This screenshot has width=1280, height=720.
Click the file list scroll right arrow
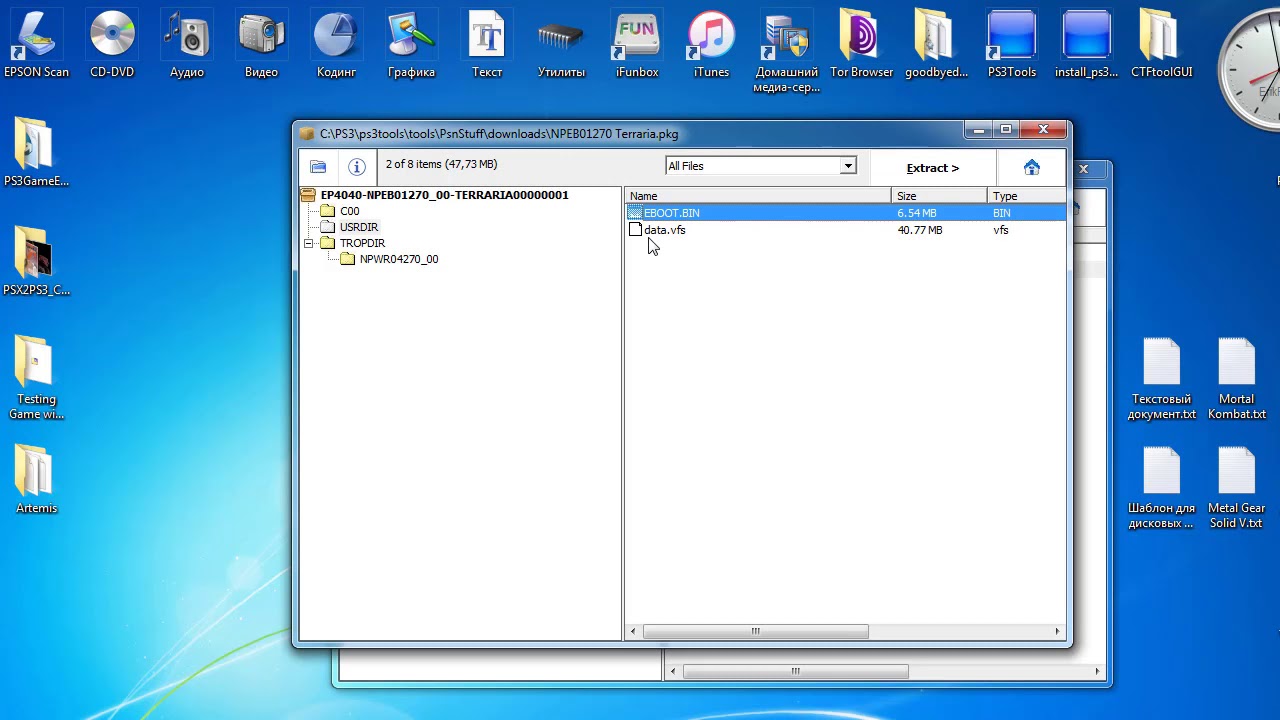(1057, 631)
